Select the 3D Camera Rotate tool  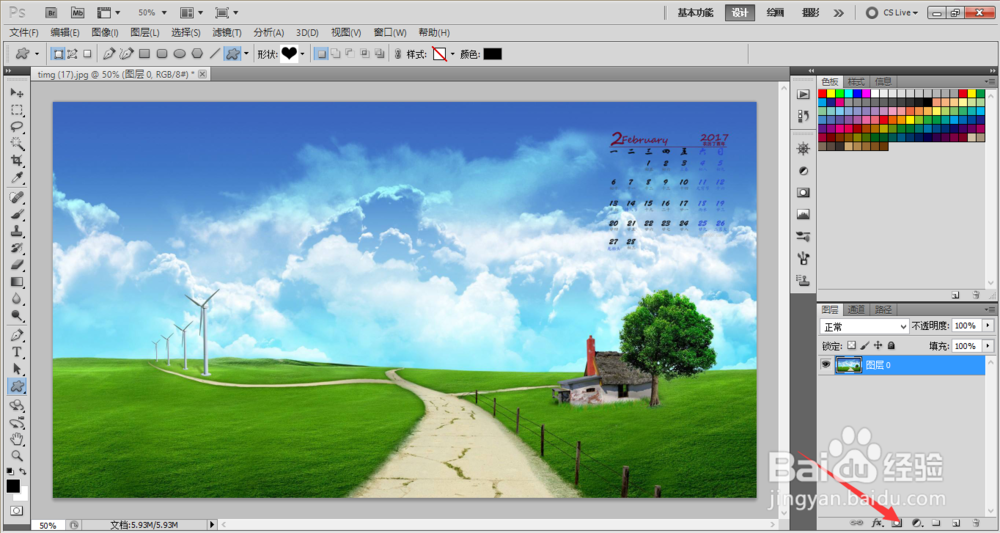click(17, 423)
